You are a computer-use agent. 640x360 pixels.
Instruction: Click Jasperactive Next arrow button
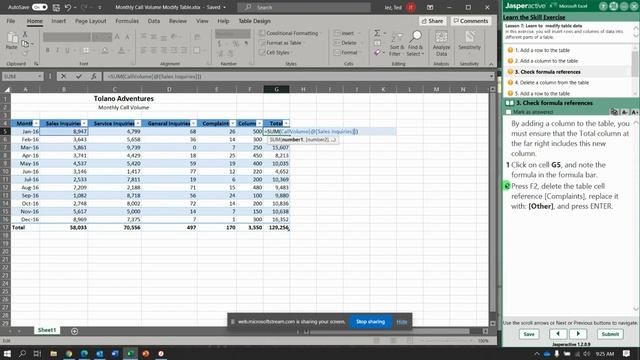[578, 334]
